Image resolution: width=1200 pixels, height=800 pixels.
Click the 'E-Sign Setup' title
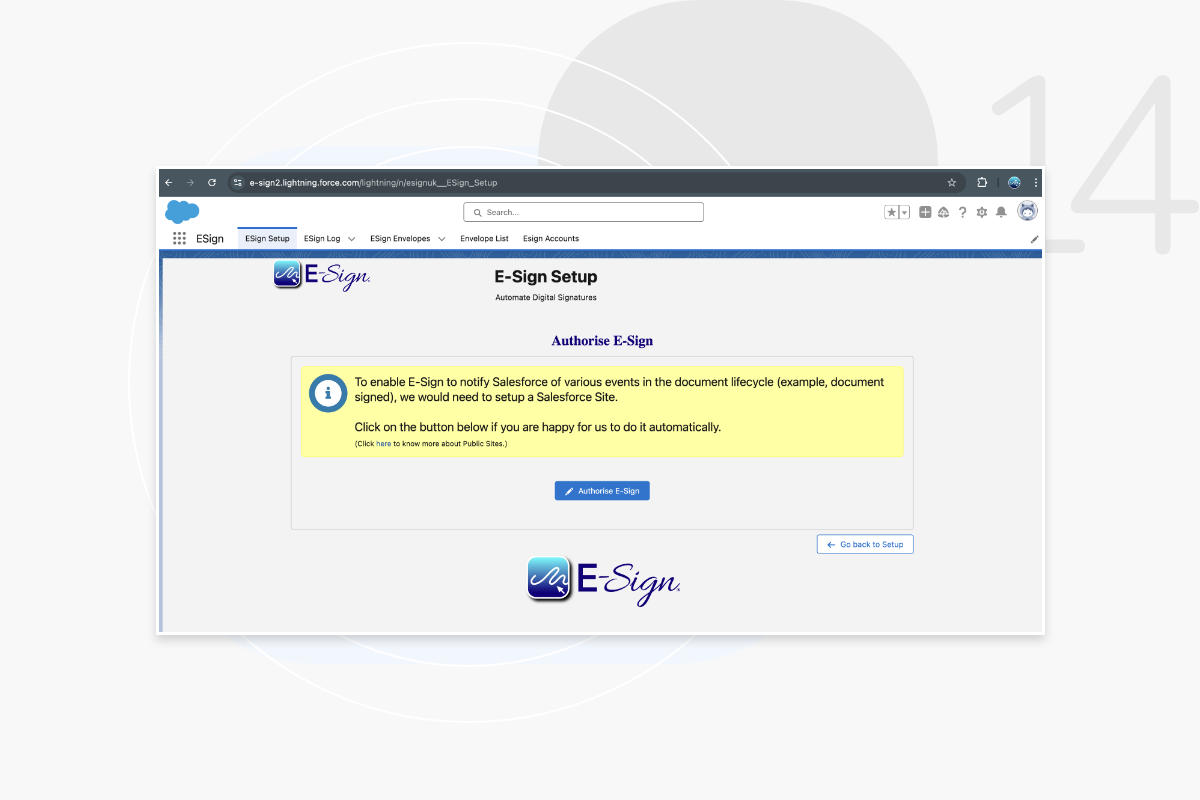tap(546, 277)
